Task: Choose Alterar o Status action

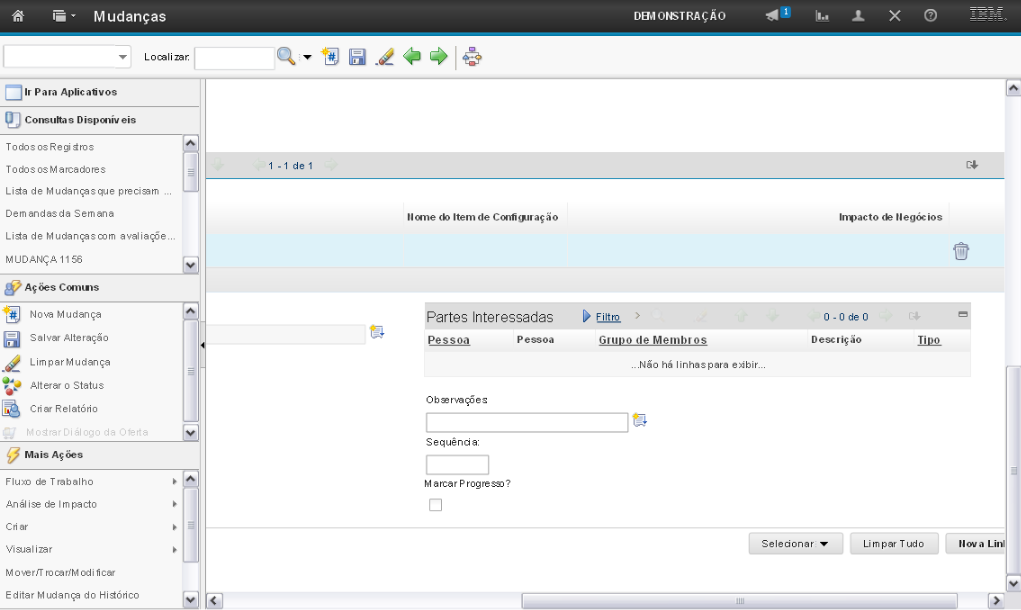Action: coord(66,385)
